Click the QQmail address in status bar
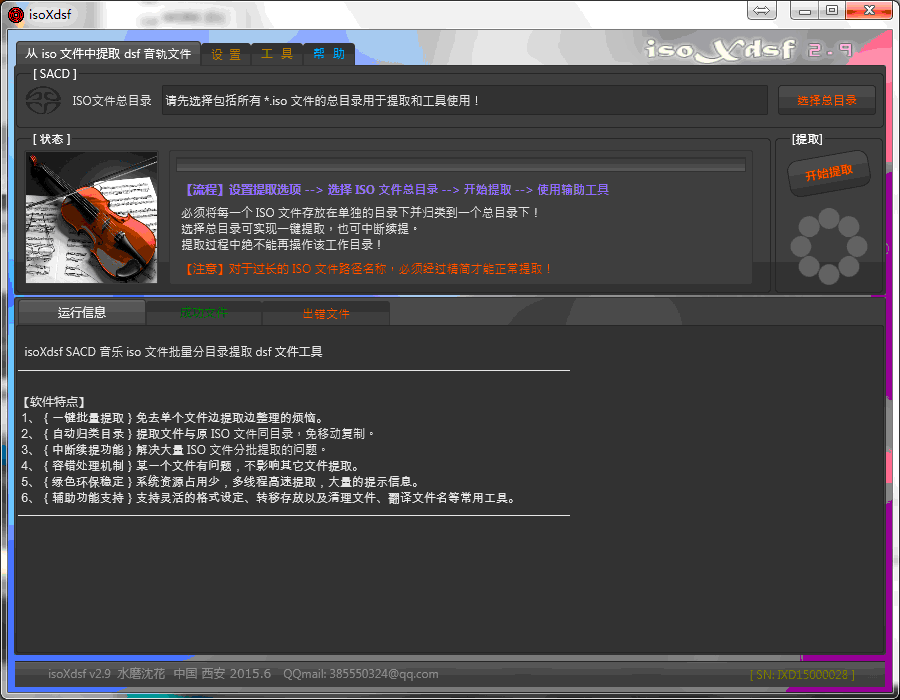 tap(360, 674)
